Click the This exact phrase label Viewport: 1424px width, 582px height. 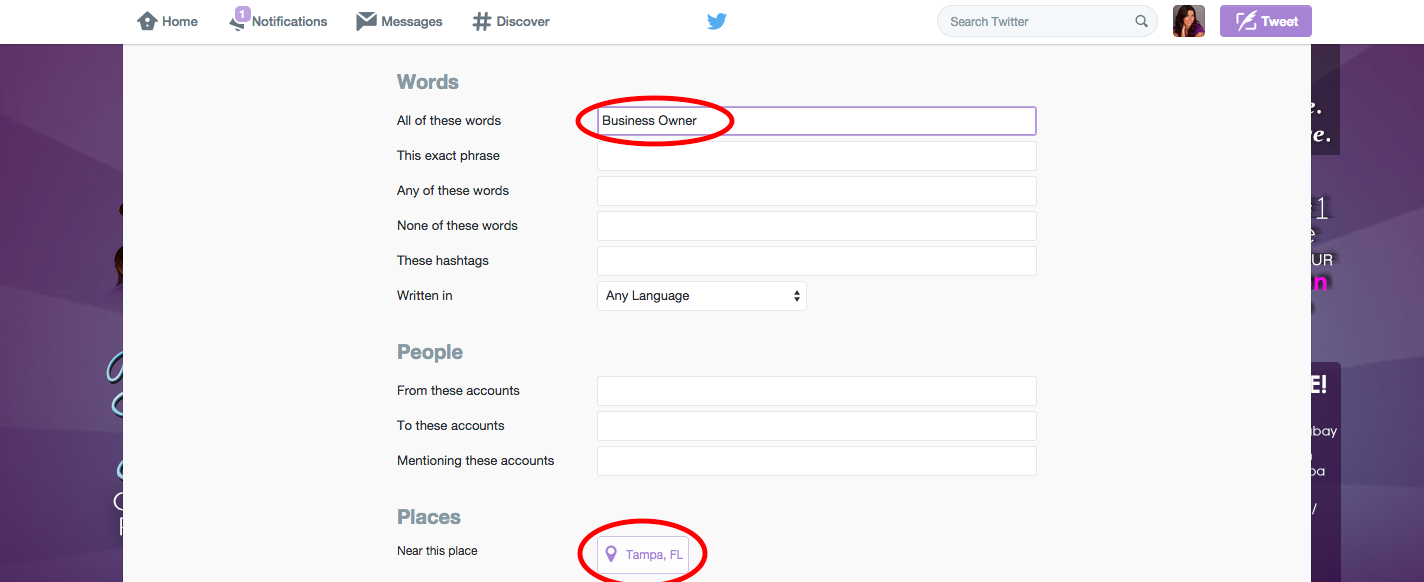(x=448, y=156)
